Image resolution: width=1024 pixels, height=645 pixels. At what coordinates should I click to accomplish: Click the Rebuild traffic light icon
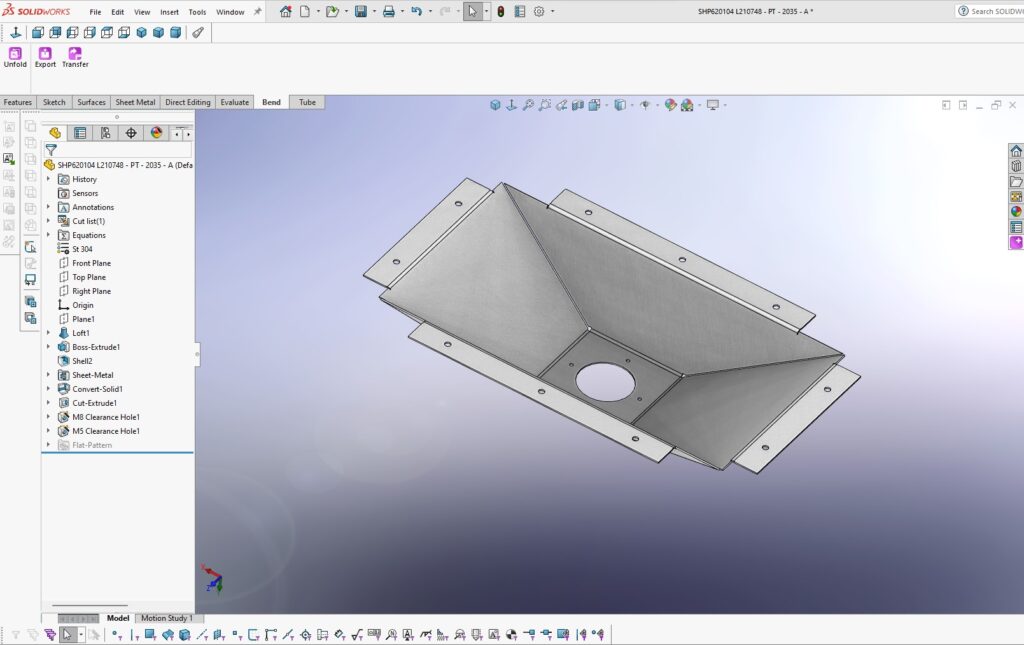(x=501, y=12)
